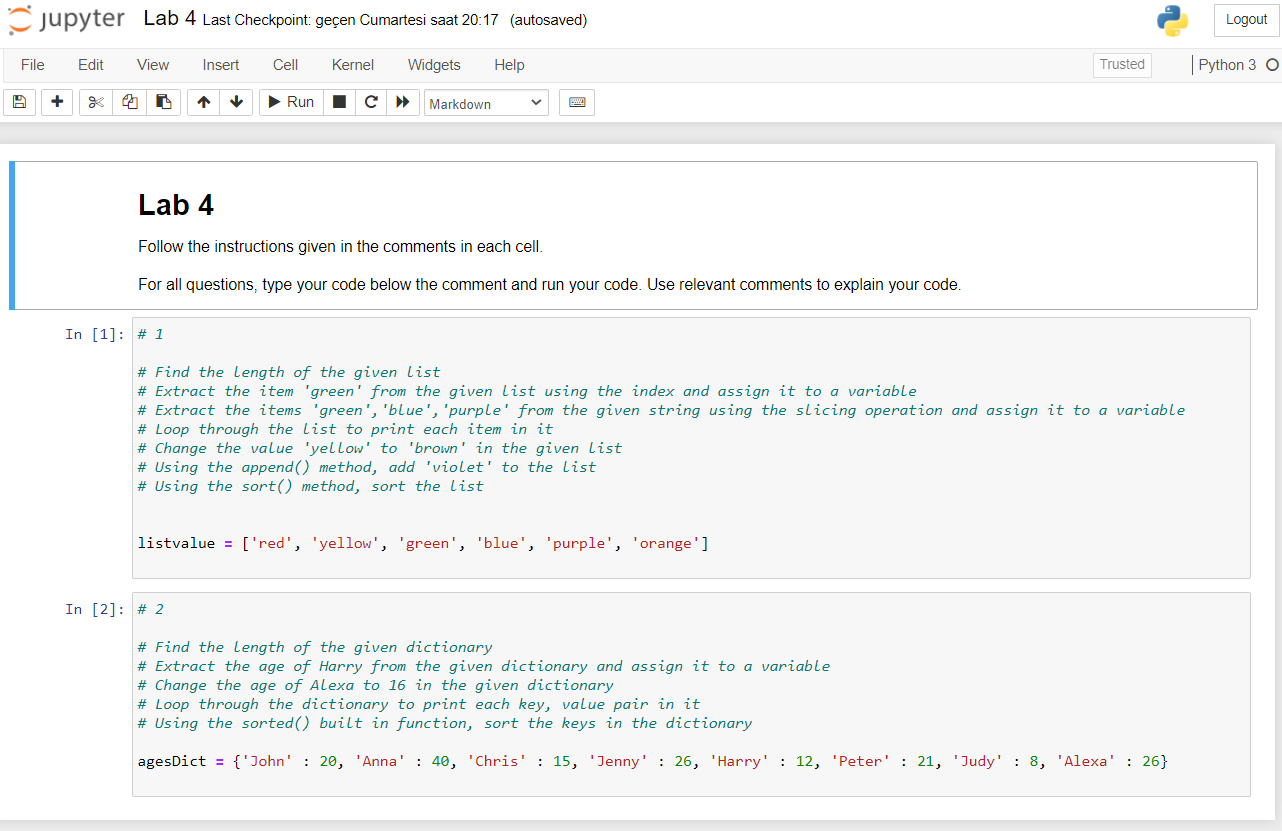Paste a cell using the clipboard icon

163,101
